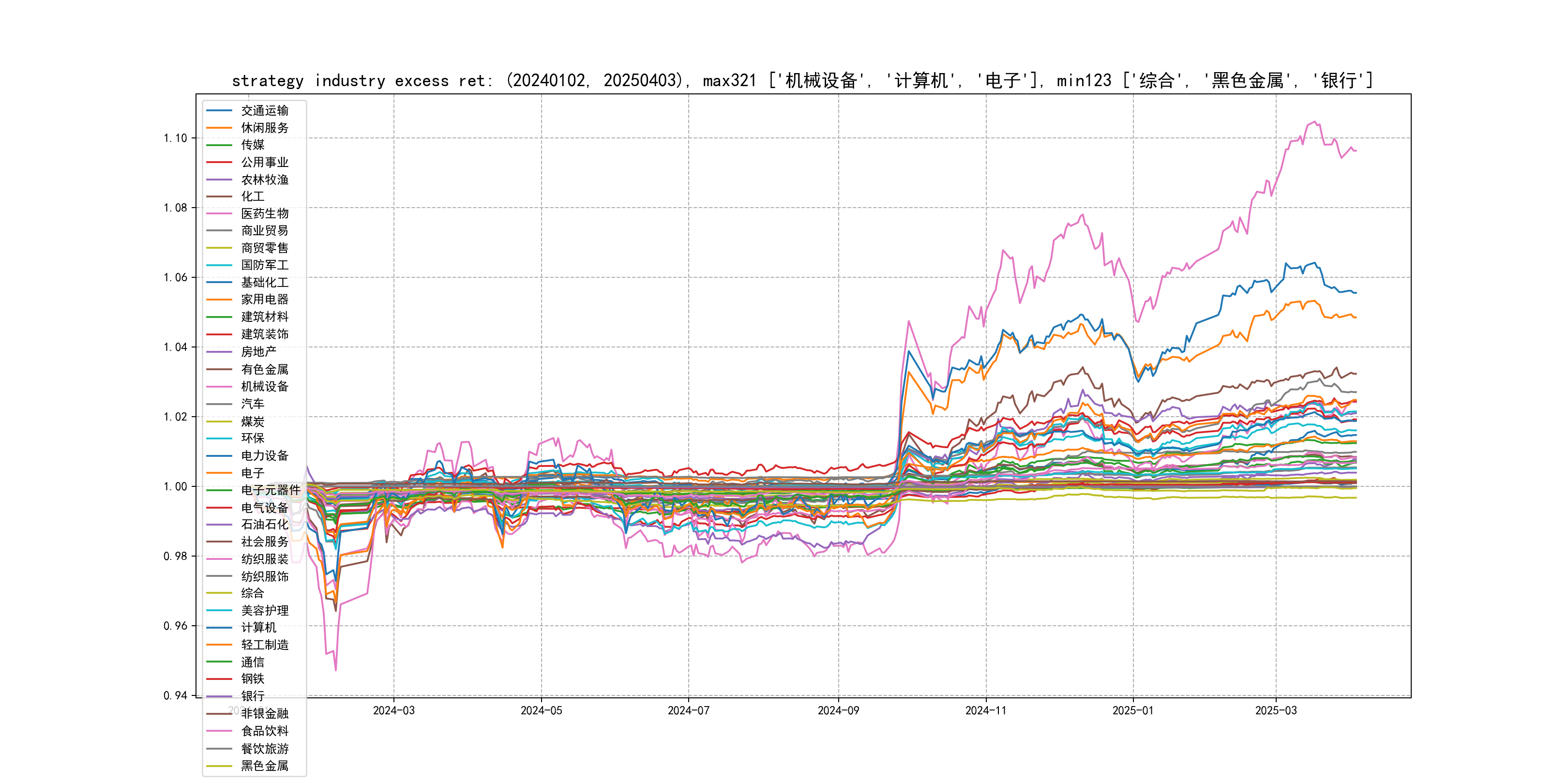
Task: Select the 非银金融 legend entry
Action: tap(264, 713)
